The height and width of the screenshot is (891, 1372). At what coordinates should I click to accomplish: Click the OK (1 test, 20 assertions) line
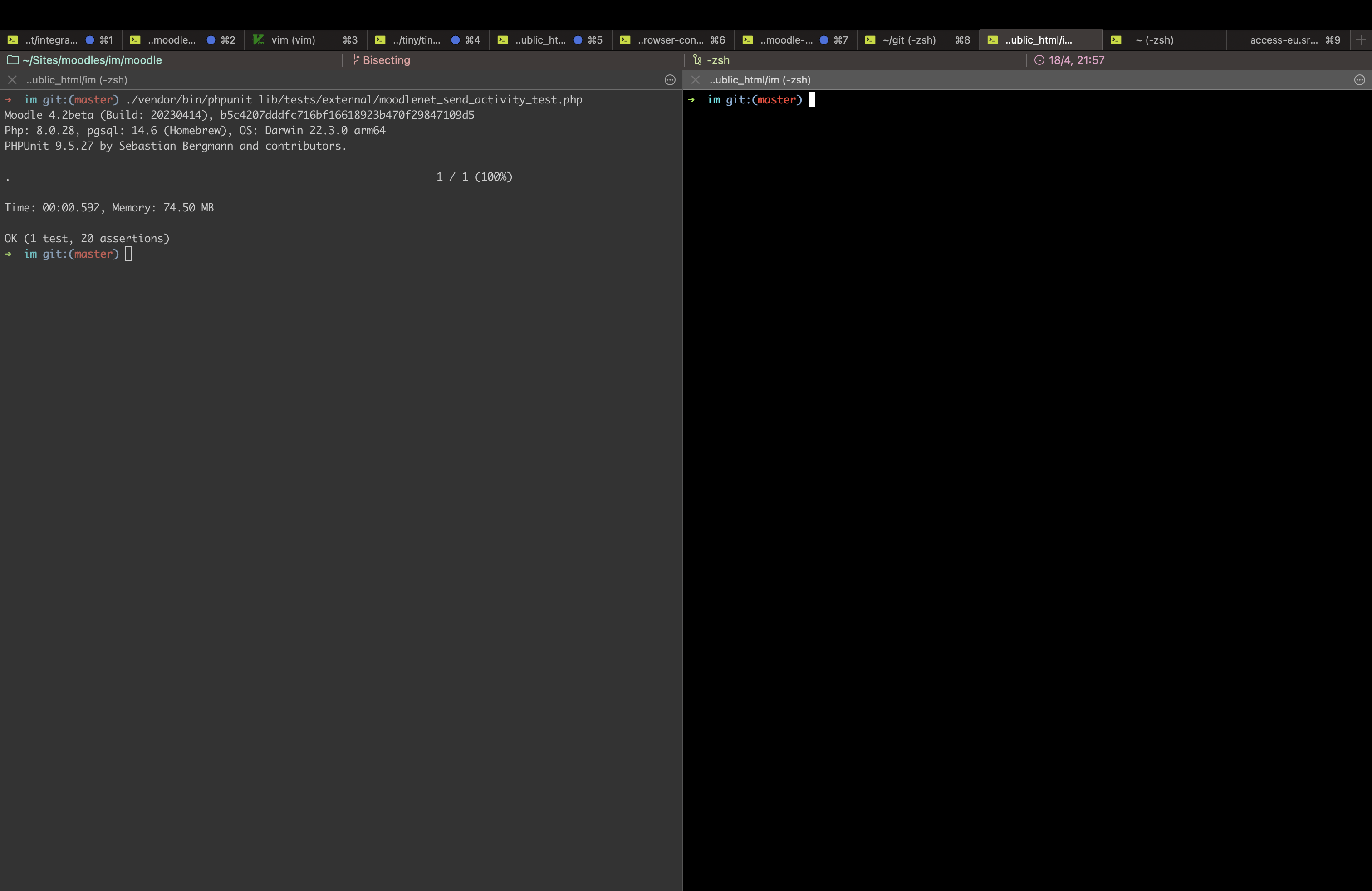(x=87, y=239)
